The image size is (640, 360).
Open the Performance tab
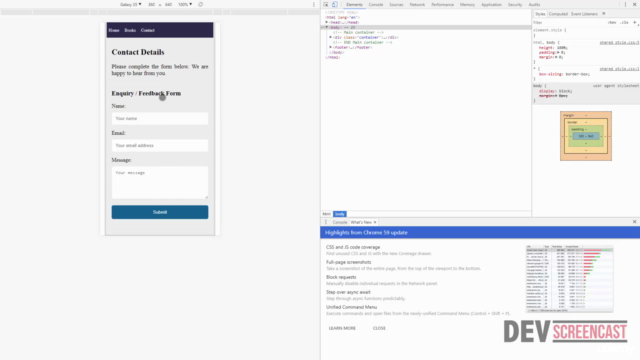(442, 4)
